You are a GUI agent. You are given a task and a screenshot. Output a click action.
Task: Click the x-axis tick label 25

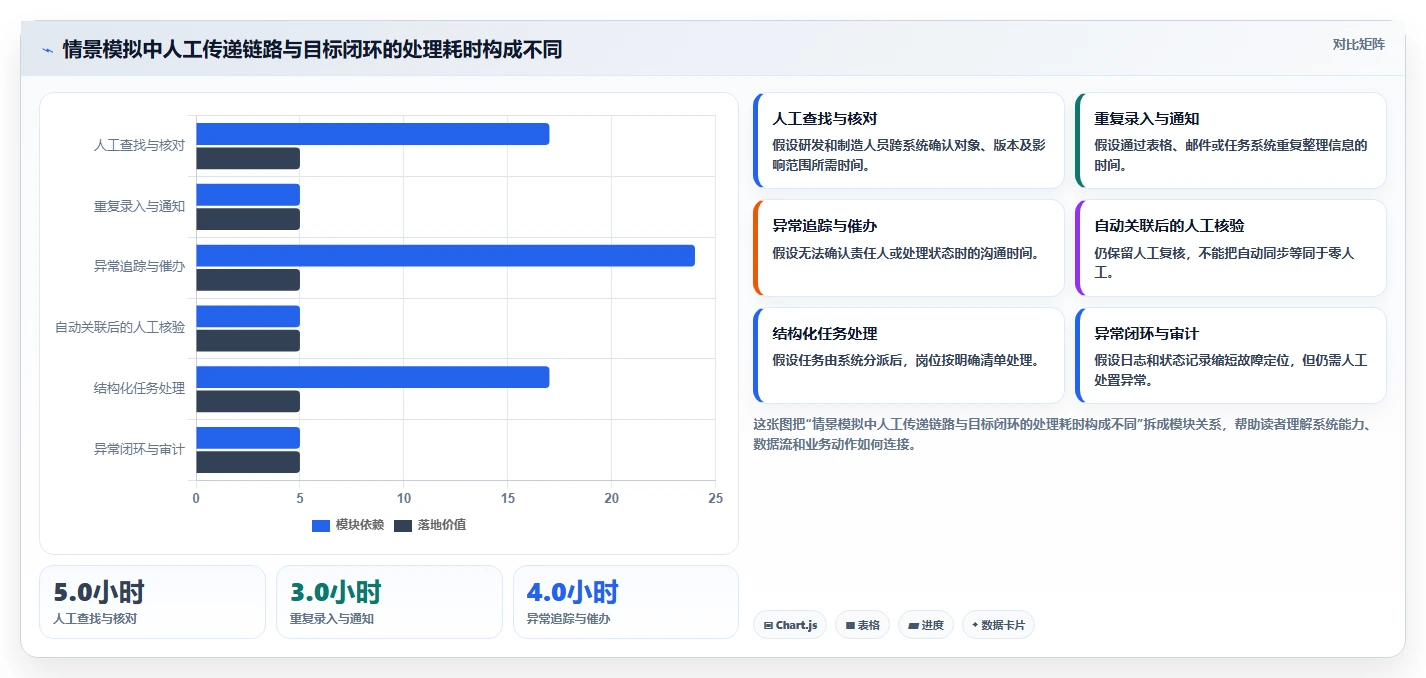(715, 498)
